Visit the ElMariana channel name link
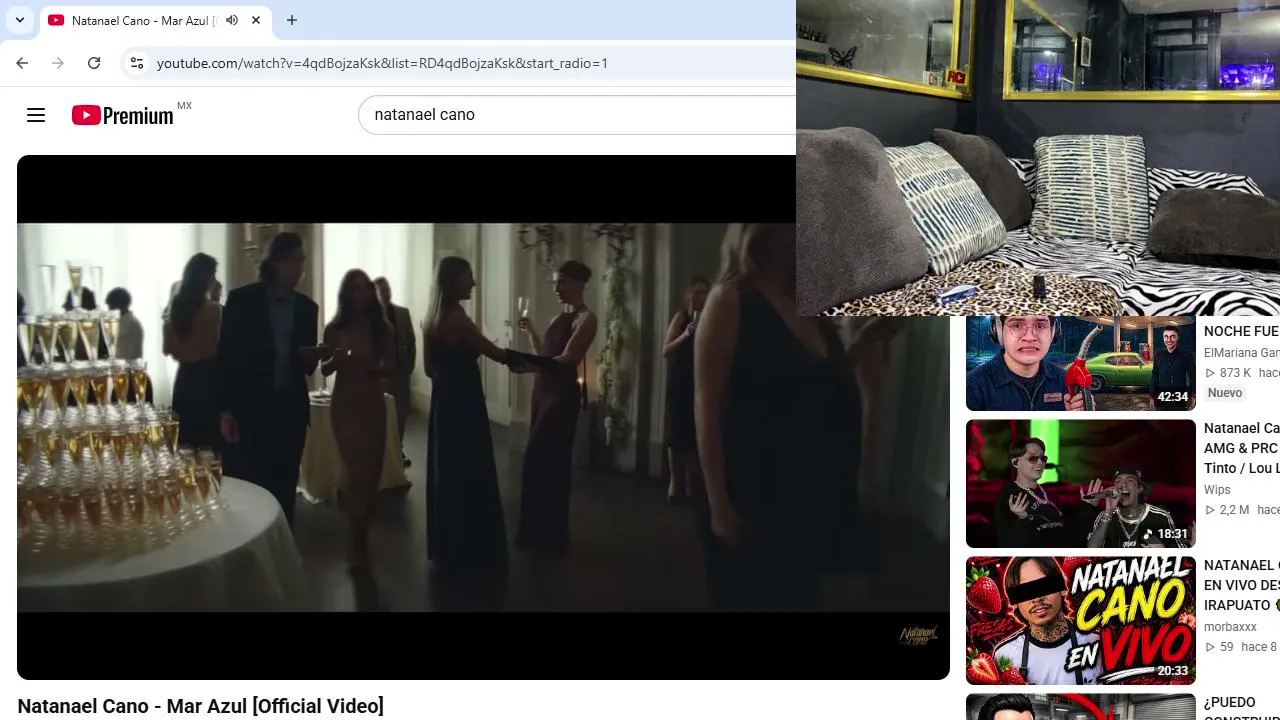 [x=1241, y=353]
